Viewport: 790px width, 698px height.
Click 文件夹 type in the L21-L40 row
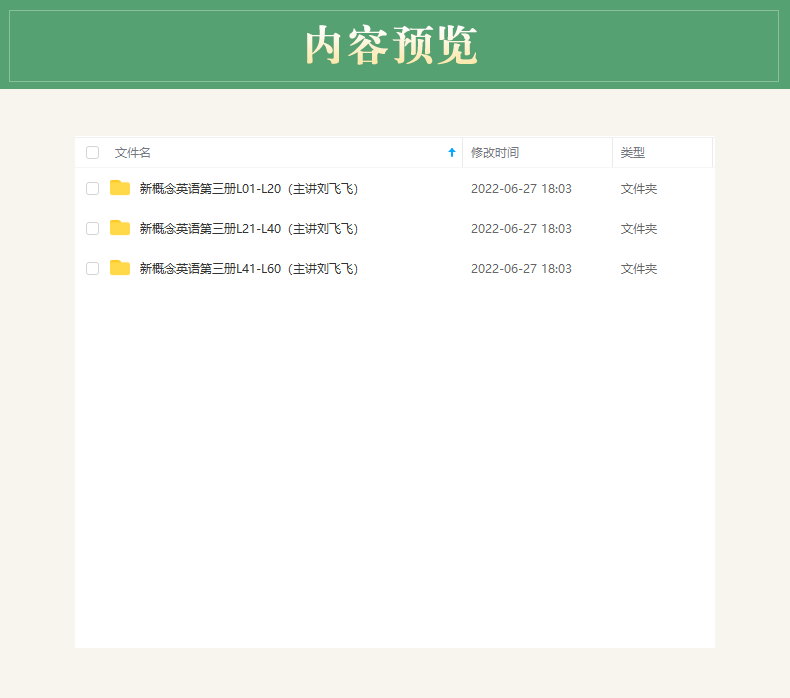(639, 229)
